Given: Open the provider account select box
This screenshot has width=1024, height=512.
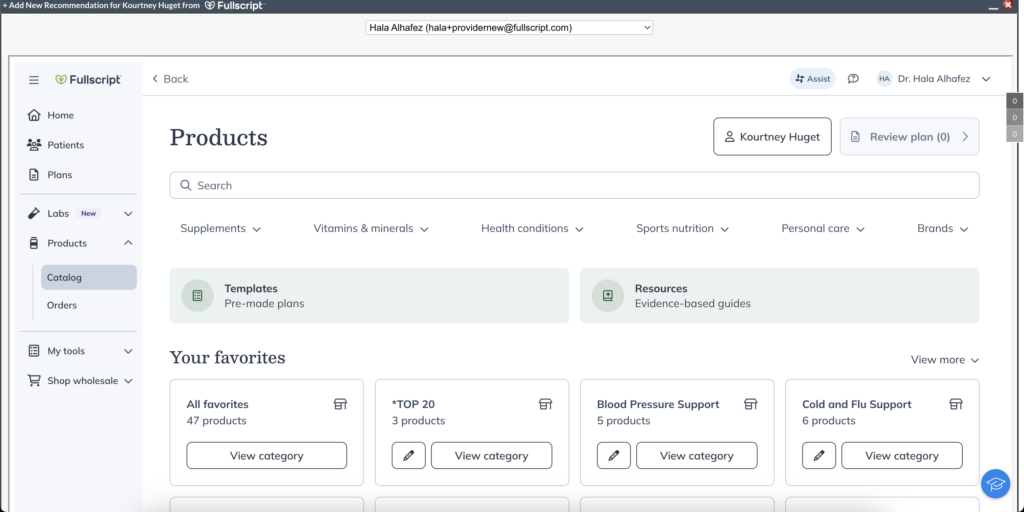Looking at the screenshot, I should tap(509, 27).
